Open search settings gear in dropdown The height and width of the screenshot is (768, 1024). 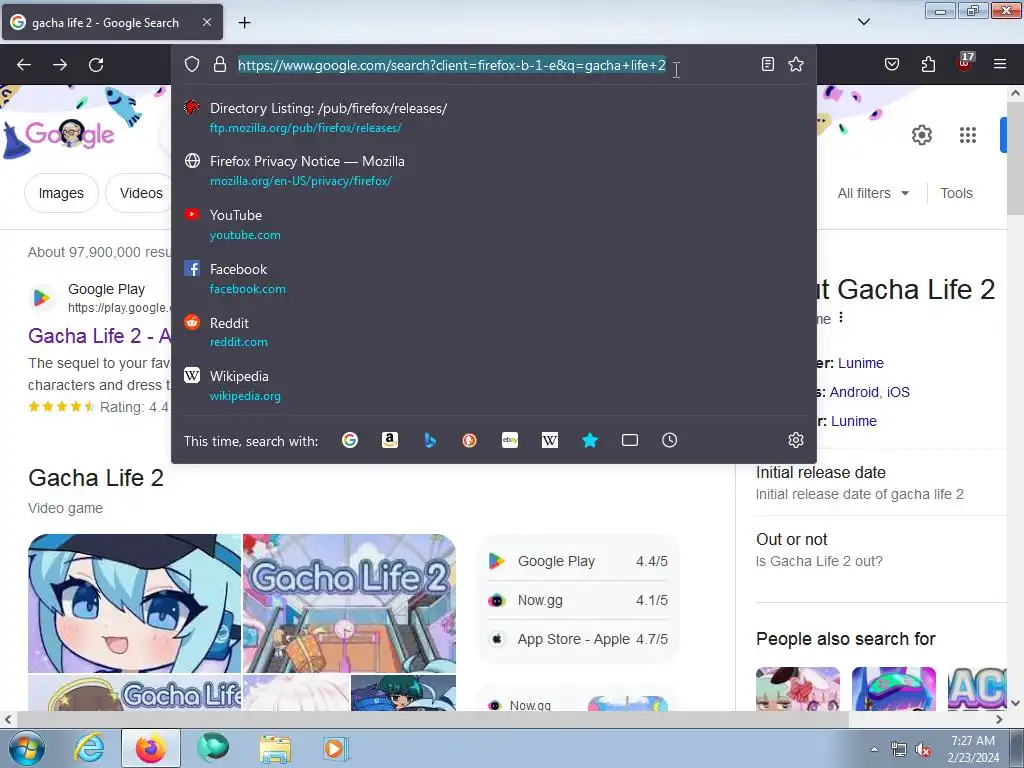click(795, 440)
